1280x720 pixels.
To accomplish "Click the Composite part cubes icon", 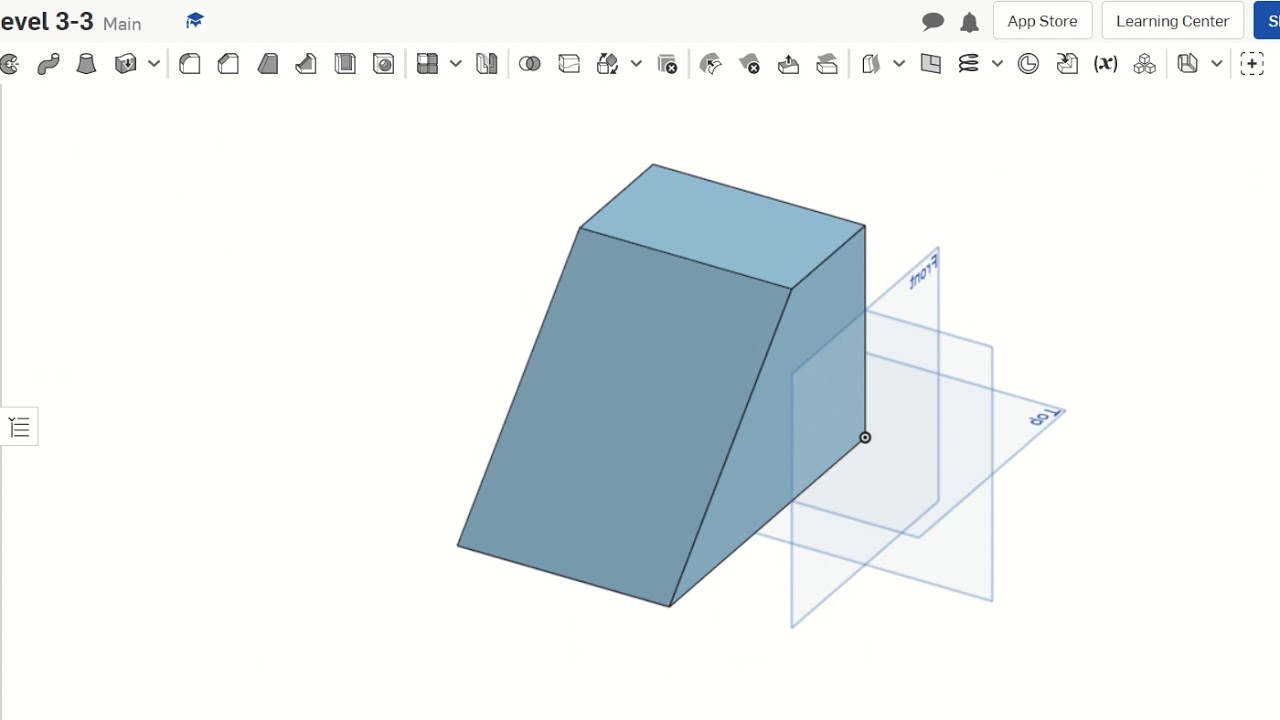I will click(x=1145, y=64).
